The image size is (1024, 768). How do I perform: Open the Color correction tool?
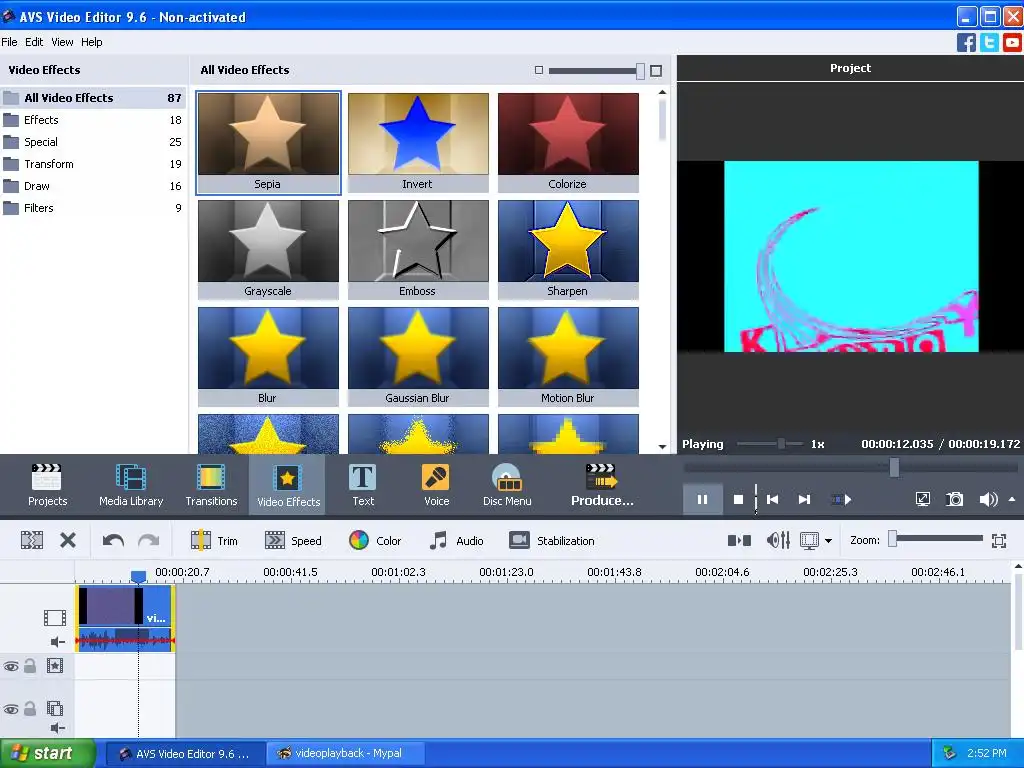coord(375,541)
